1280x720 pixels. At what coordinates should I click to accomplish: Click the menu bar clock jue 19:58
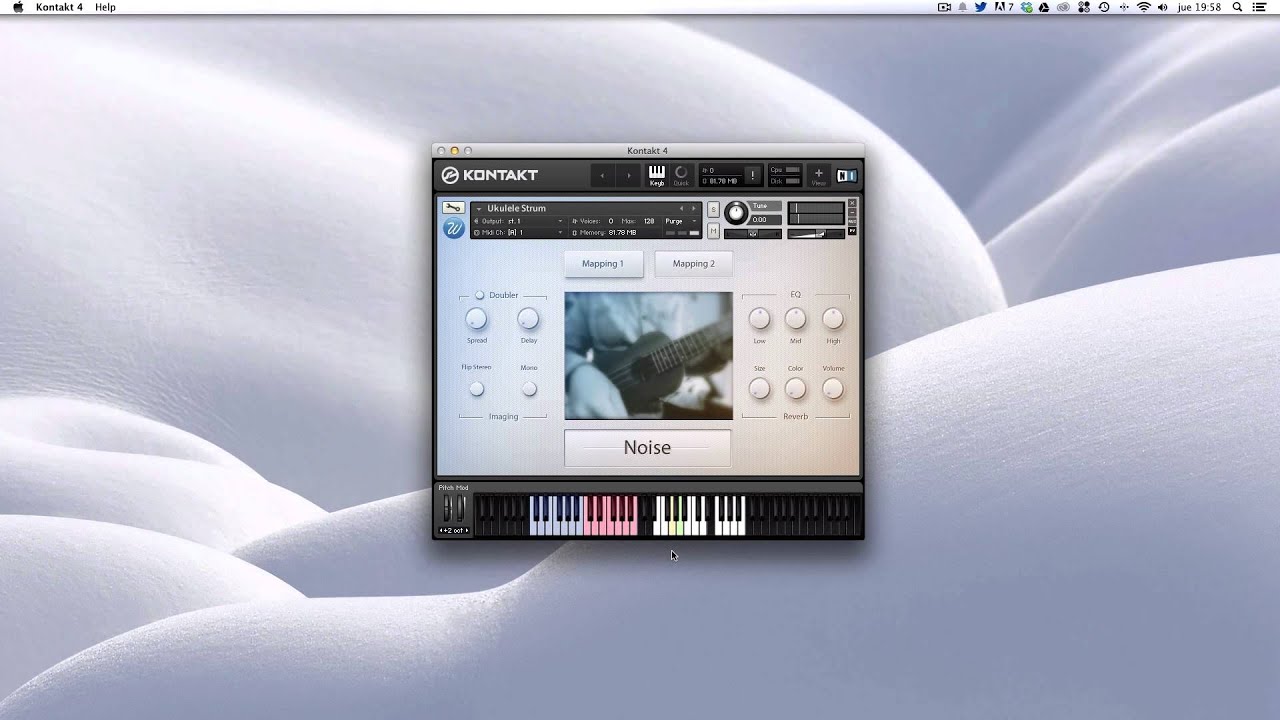click(x=1198, y=7)
